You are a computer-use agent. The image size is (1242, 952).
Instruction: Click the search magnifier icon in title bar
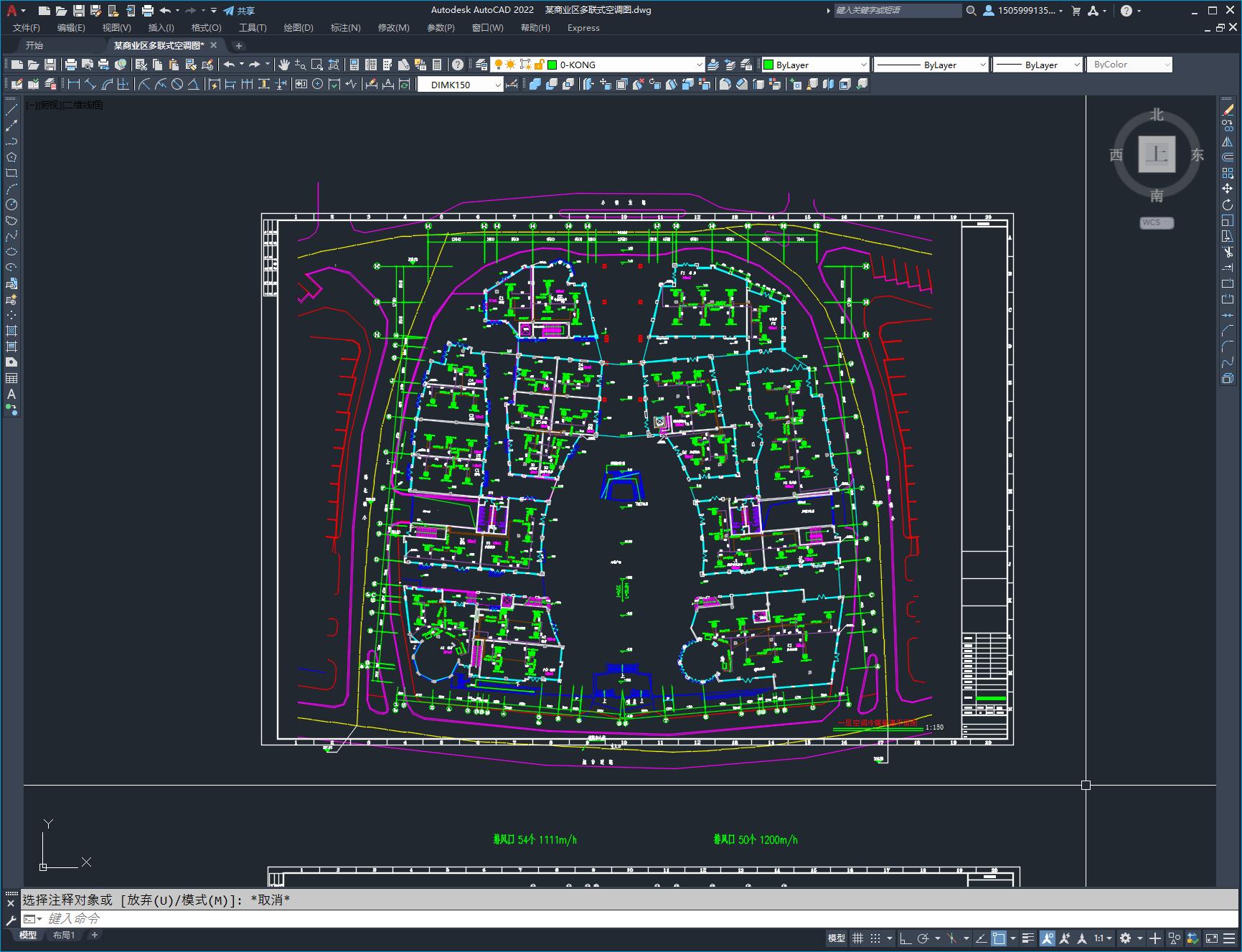tap(971, 11)
